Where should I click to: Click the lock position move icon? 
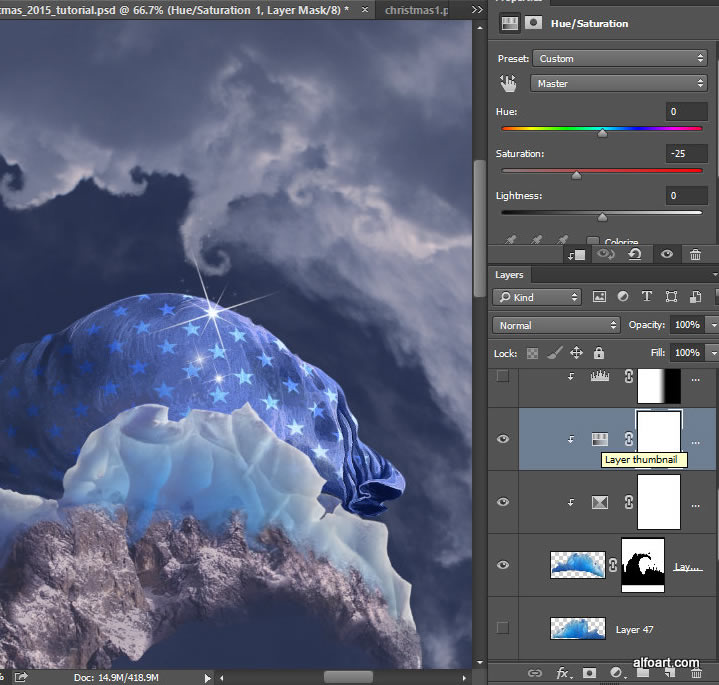576,353
